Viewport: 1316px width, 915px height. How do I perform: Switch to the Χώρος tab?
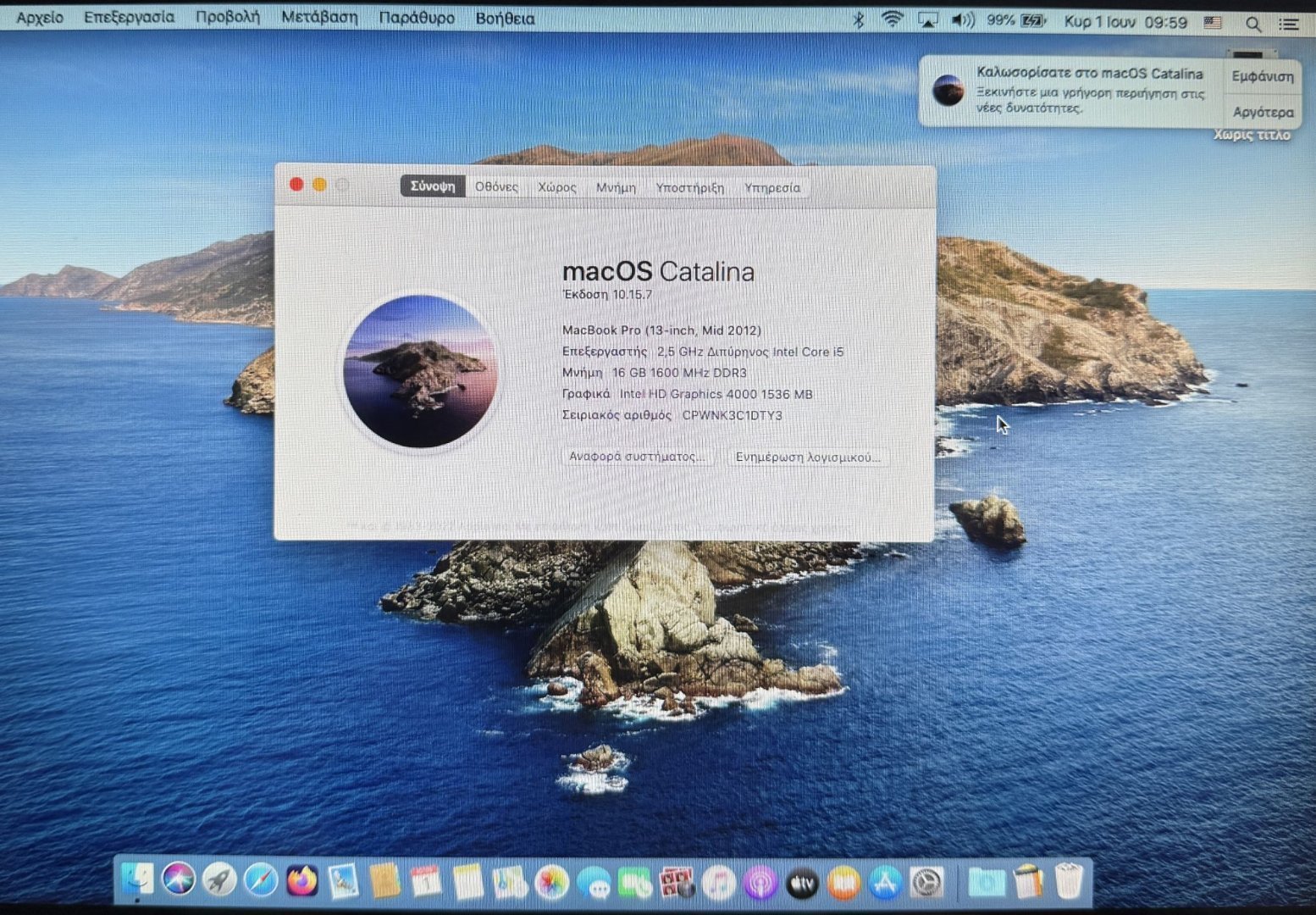coord(557,187)
